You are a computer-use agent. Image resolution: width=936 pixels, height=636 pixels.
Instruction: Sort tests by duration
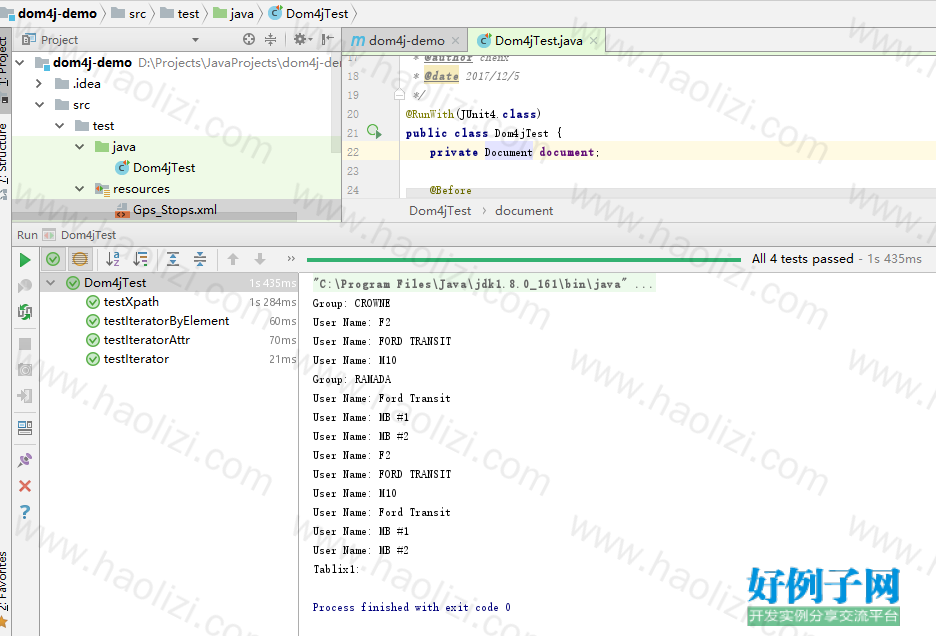click(140, 259)
